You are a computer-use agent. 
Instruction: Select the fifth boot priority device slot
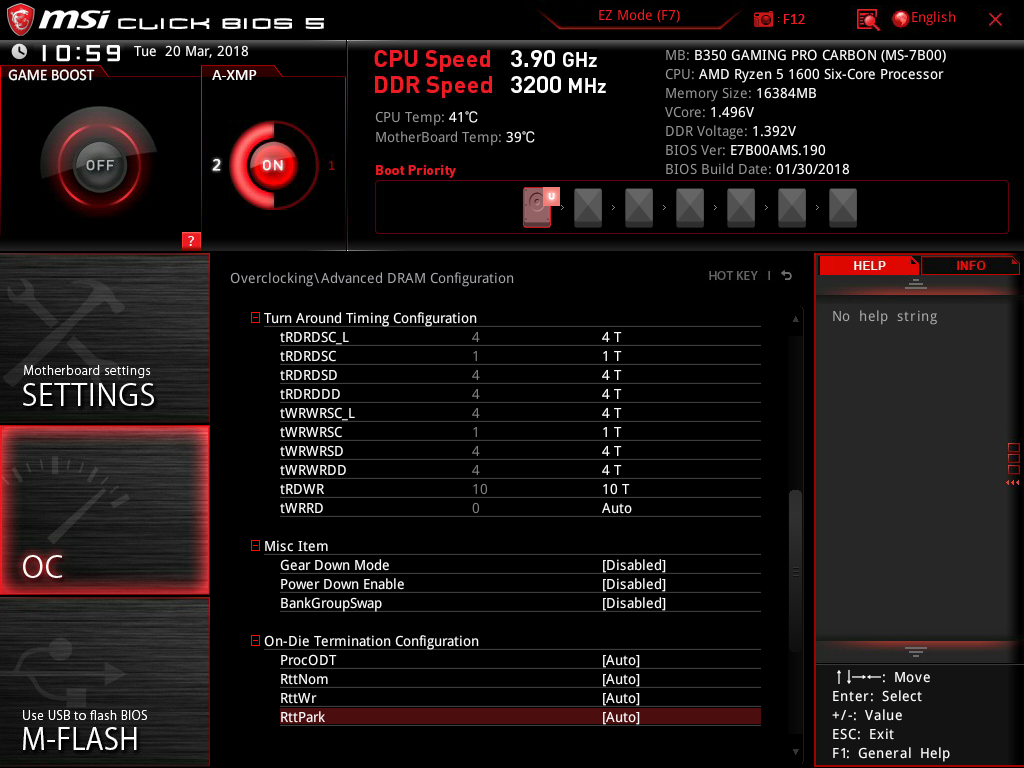(741, 208)
